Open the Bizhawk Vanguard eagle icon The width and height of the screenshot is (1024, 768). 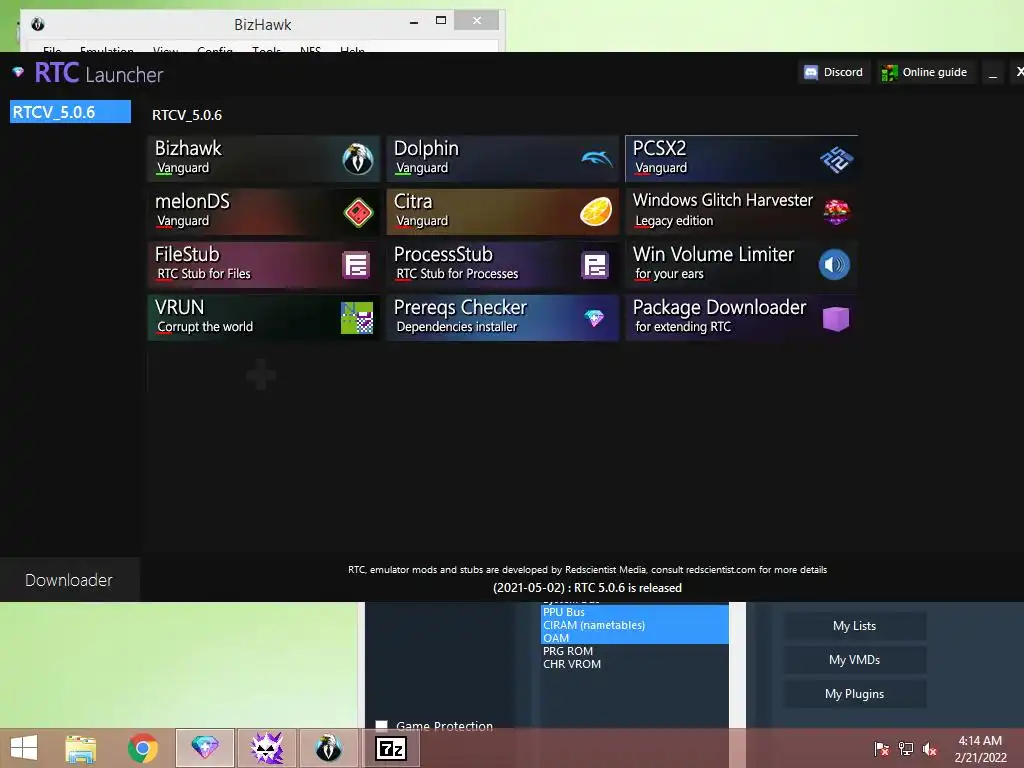click(x=358, y=159)
